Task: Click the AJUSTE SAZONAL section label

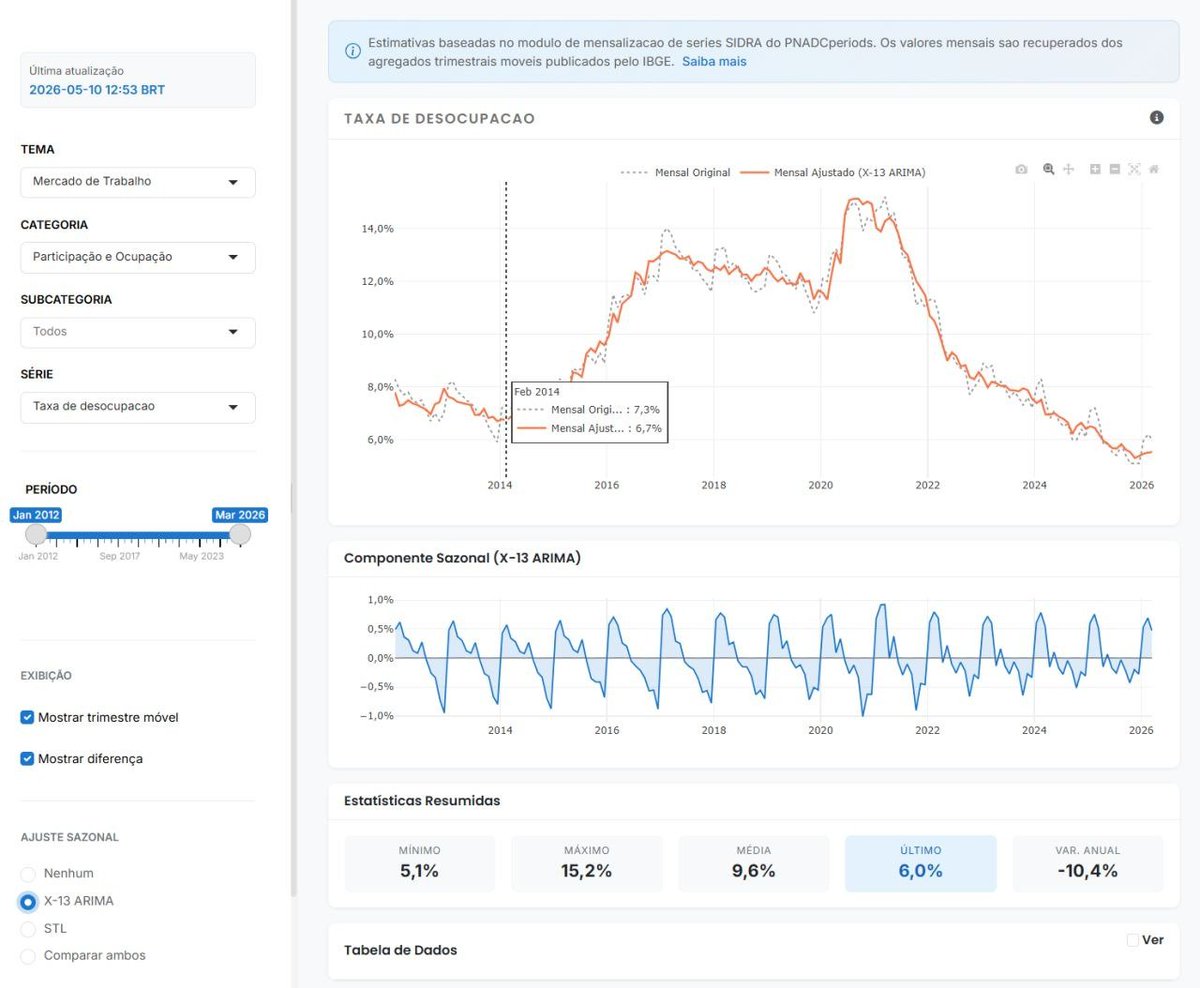Action: pyautogui.click(x=70, y=837)
